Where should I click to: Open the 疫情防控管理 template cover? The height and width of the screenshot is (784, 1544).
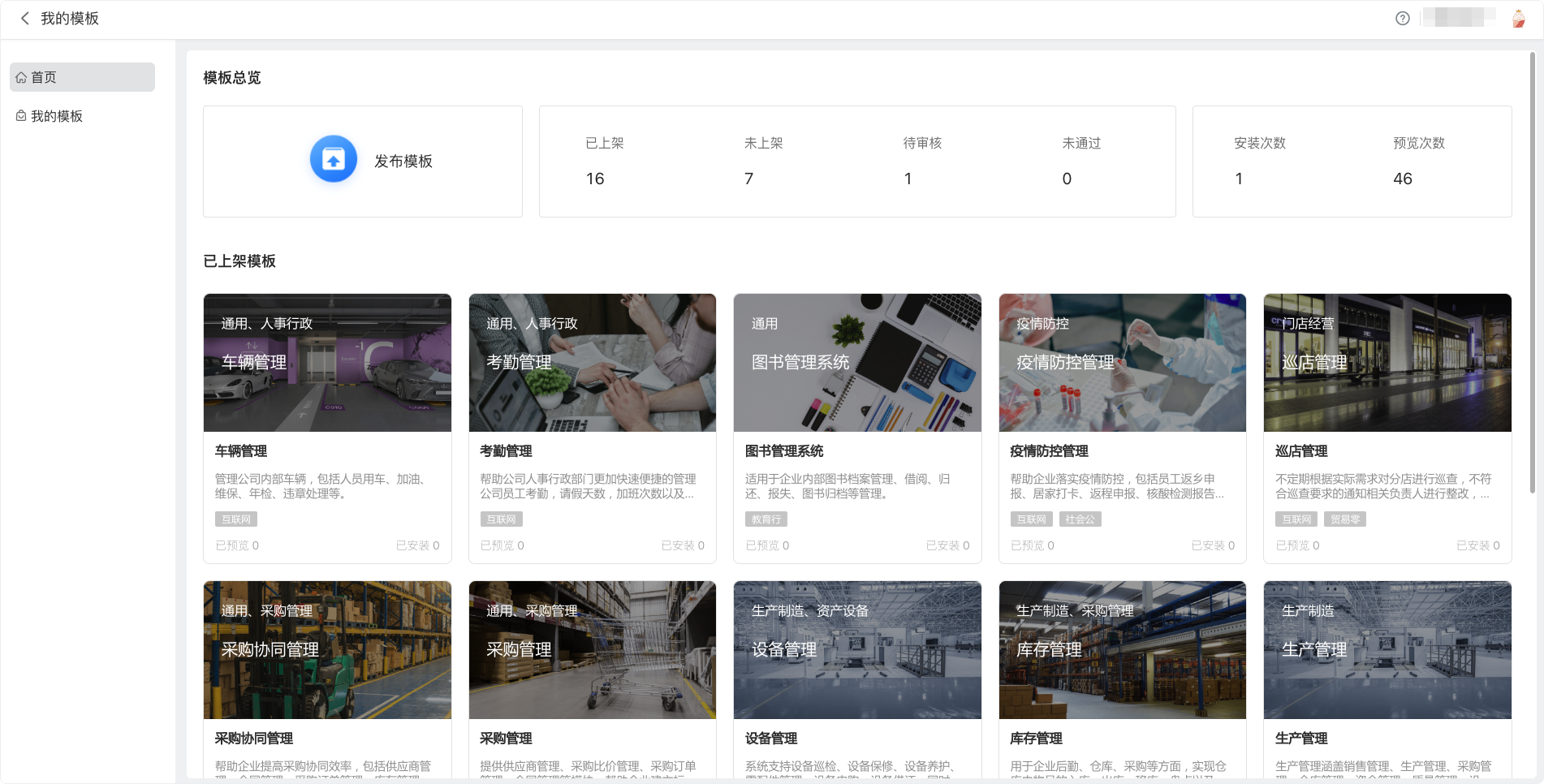pyautogui.click(x=1122, y=363)
